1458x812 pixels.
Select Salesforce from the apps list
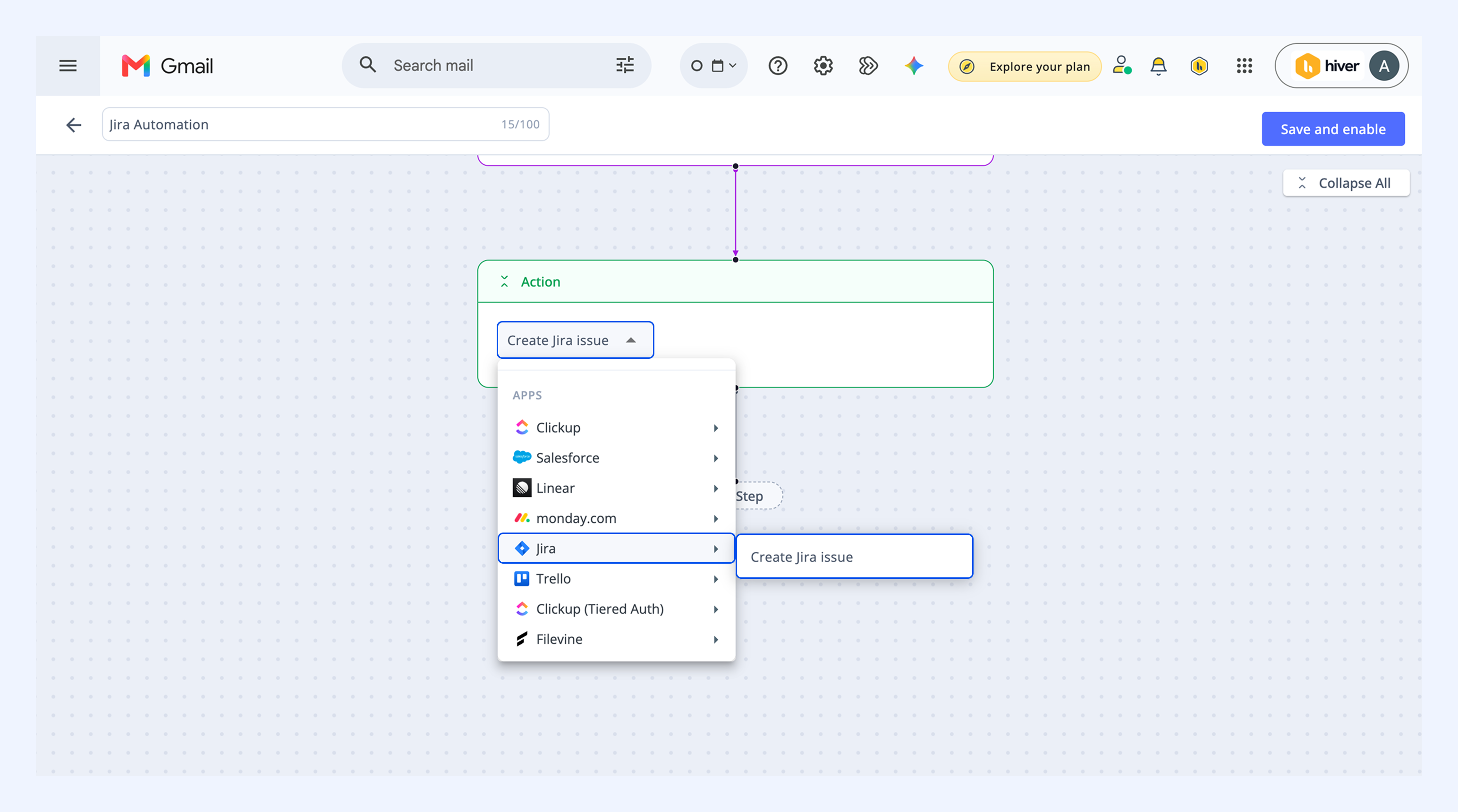tap(616, 457)
